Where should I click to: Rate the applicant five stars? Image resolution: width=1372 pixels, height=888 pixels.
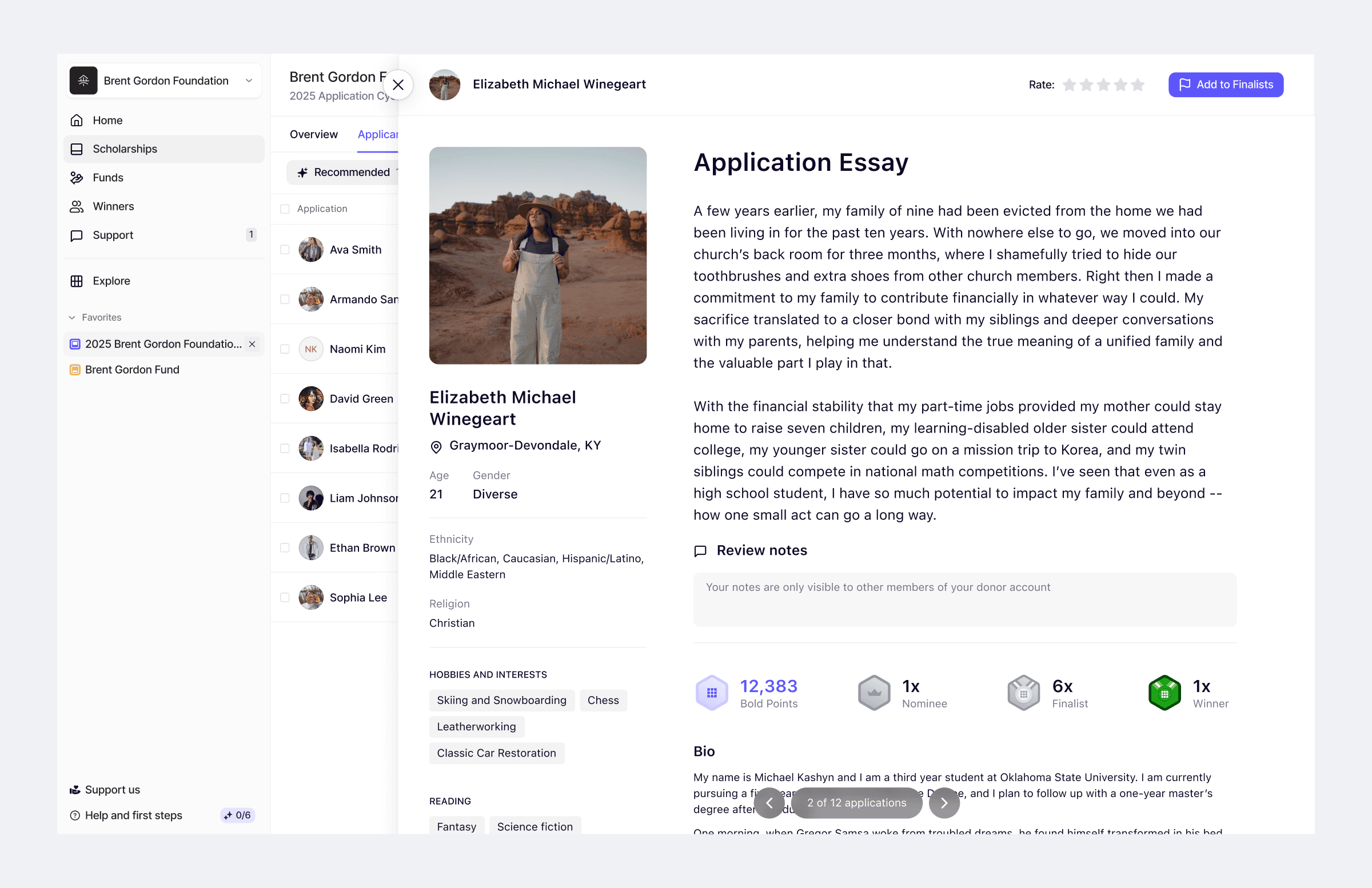(x=1138, y=85)
